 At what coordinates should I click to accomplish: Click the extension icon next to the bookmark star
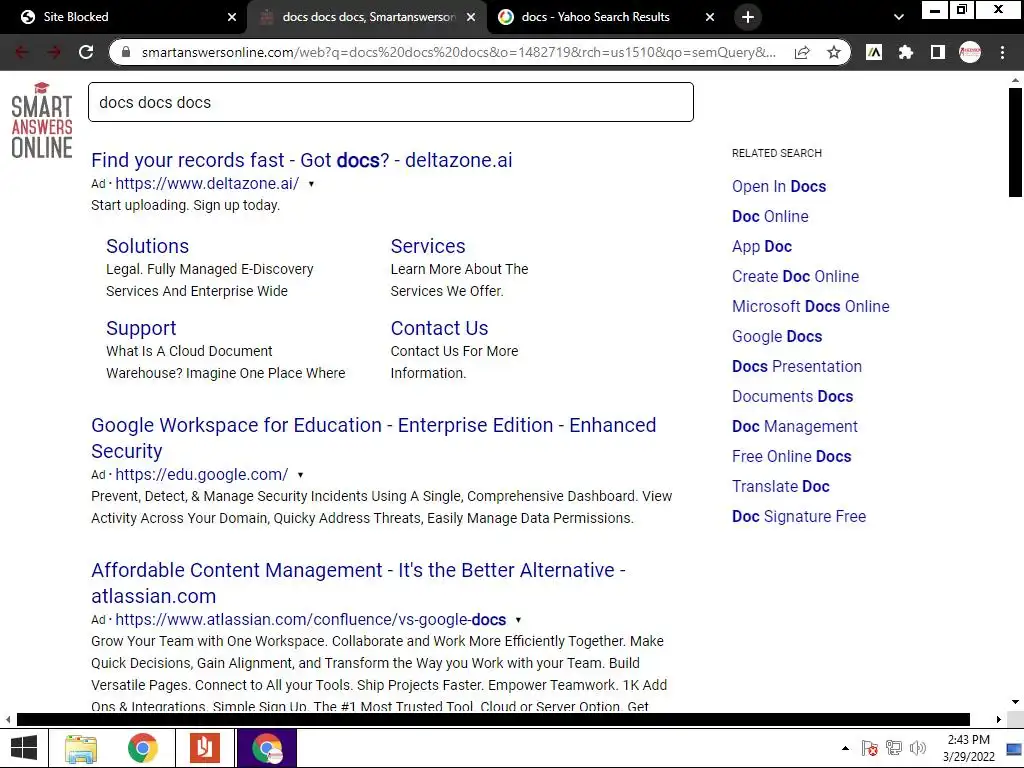click(874, 52)
